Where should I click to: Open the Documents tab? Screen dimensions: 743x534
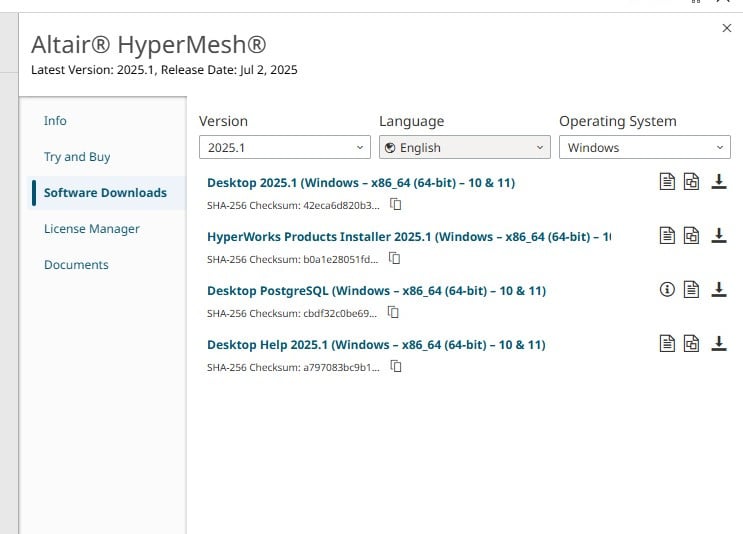(x=76, y=265)
